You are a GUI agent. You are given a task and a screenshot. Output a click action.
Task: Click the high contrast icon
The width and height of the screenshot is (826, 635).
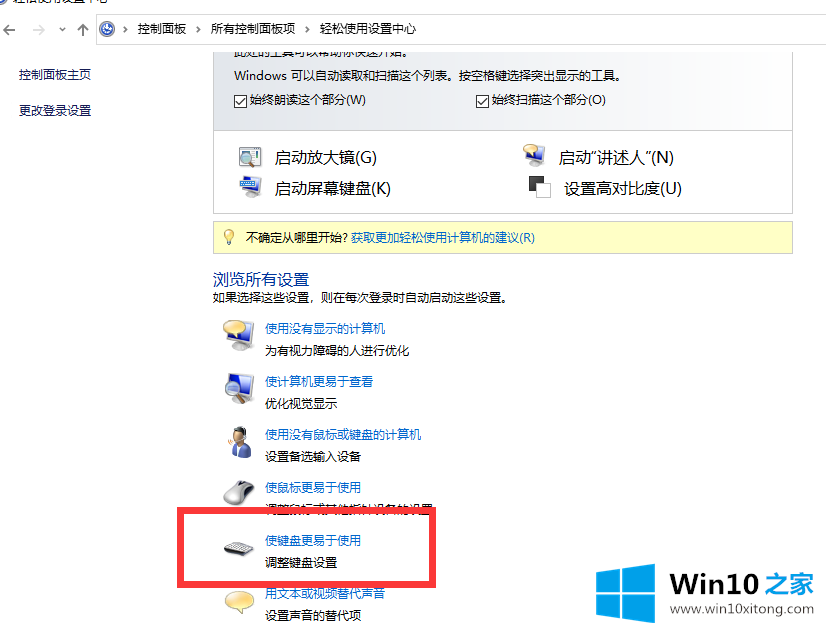(539, 187)
